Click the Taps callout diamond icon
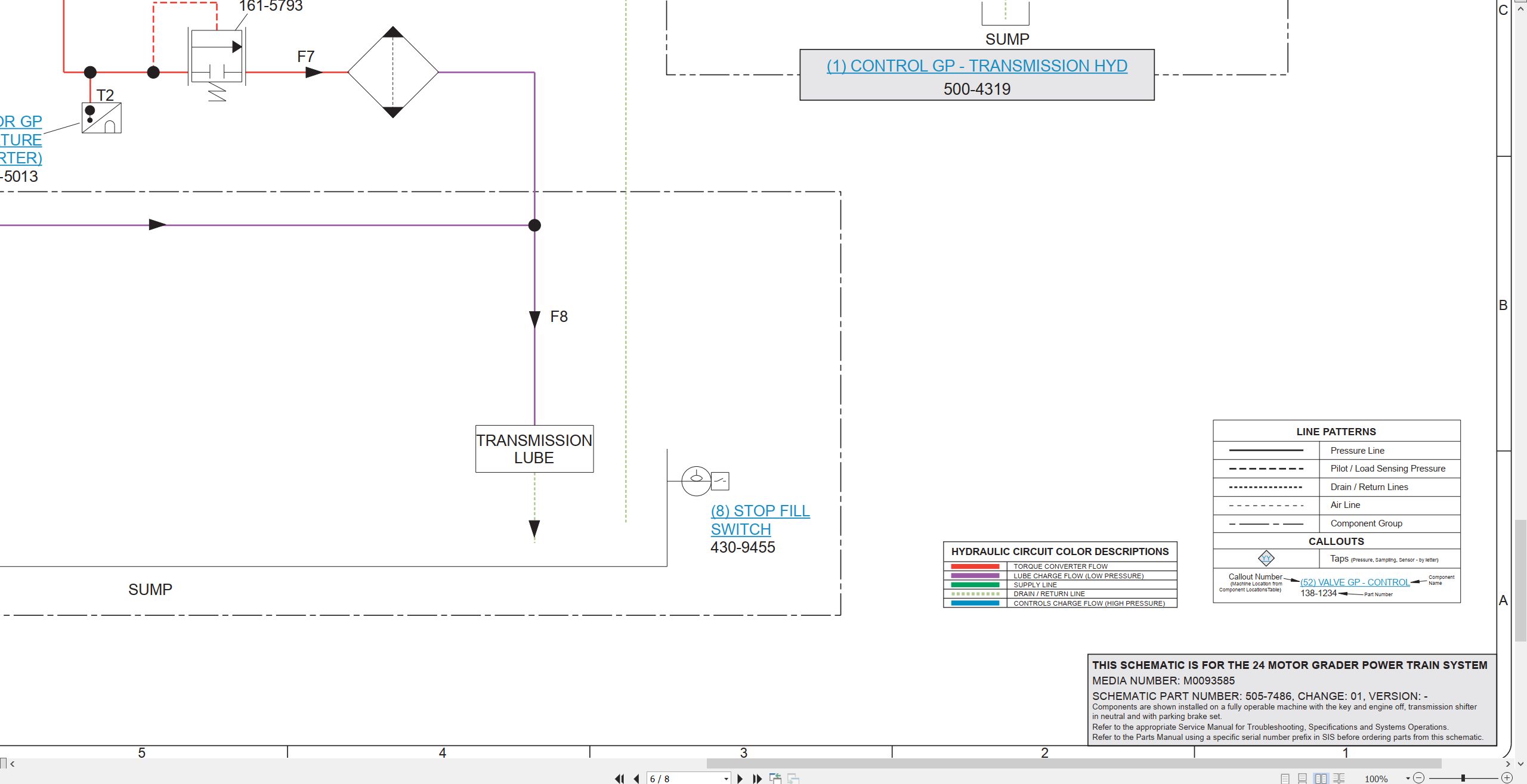 coord(1266,558)
